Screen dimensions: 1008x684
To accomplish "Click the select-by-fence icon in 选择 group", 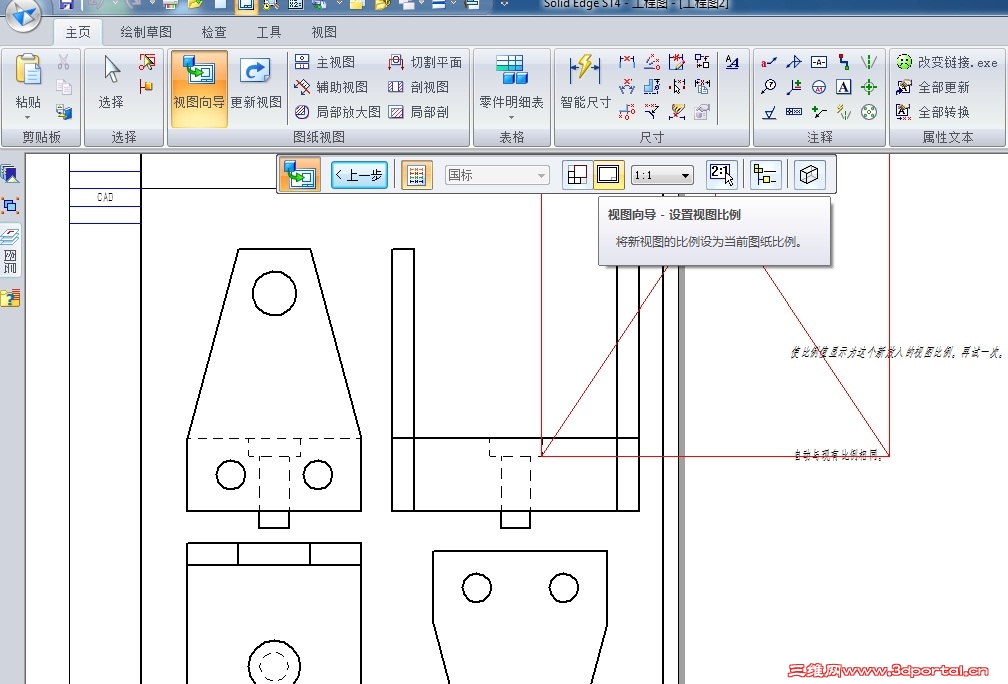I will [147, 62].
